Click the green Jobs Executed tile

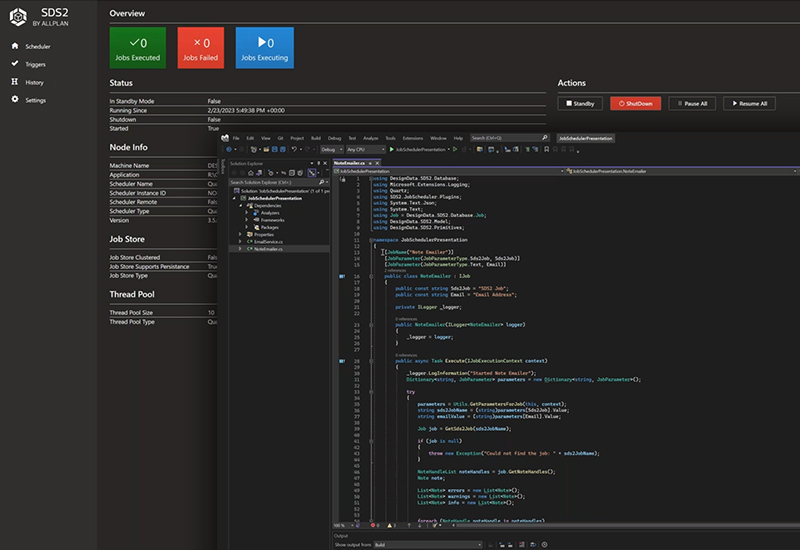pyautogui.click(x=138, y=48)
